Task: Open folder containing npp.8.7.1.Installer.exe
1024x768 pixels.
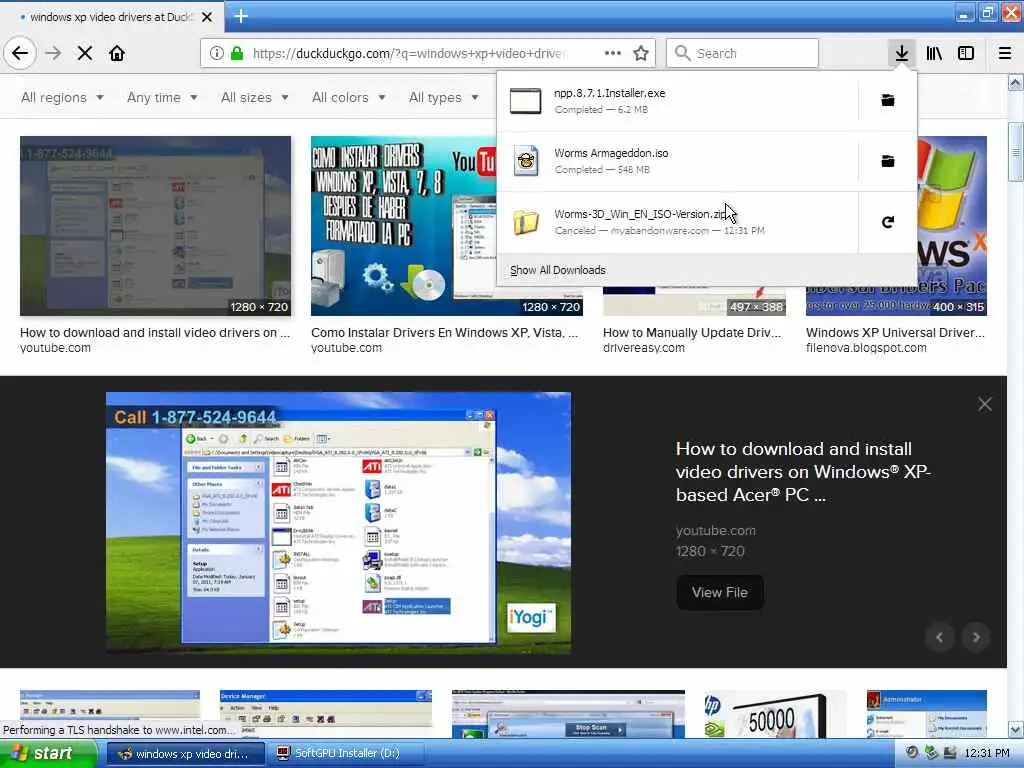Action: coord(888,101)
